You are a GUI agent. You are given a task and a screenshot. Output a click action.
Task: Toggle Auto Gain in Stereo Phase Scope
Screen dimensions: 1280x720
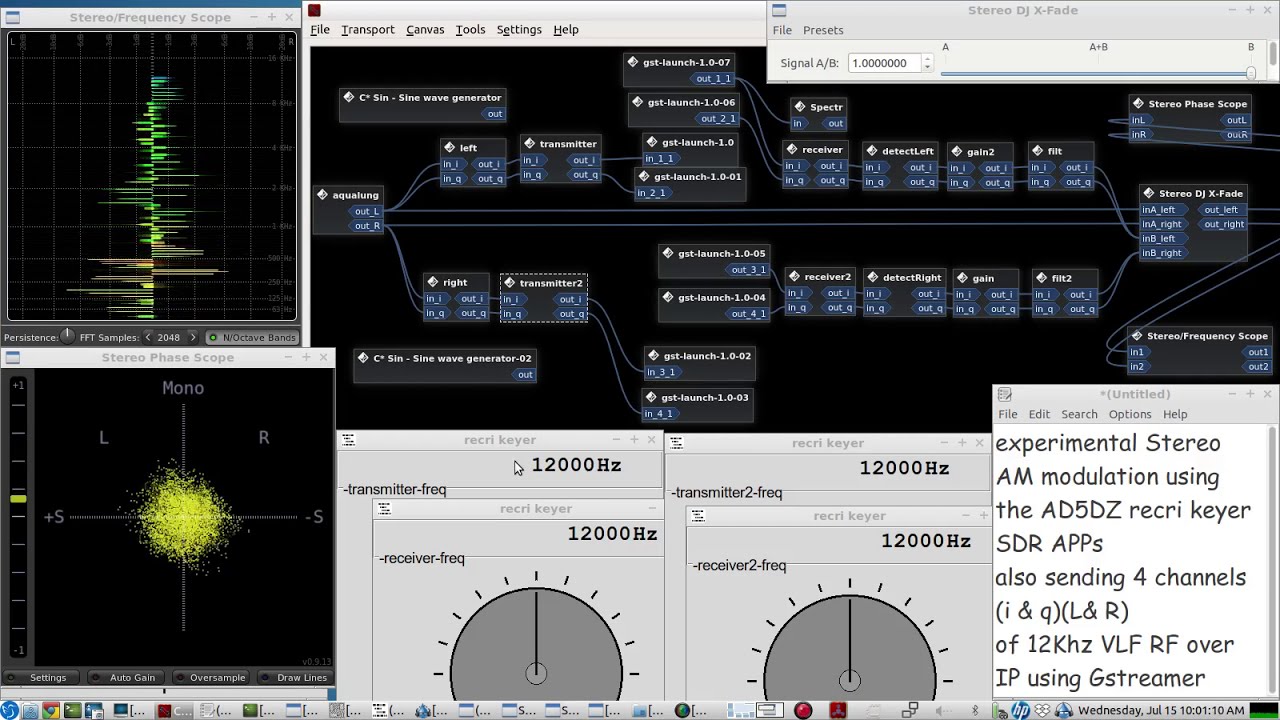[x=124, y=677]
